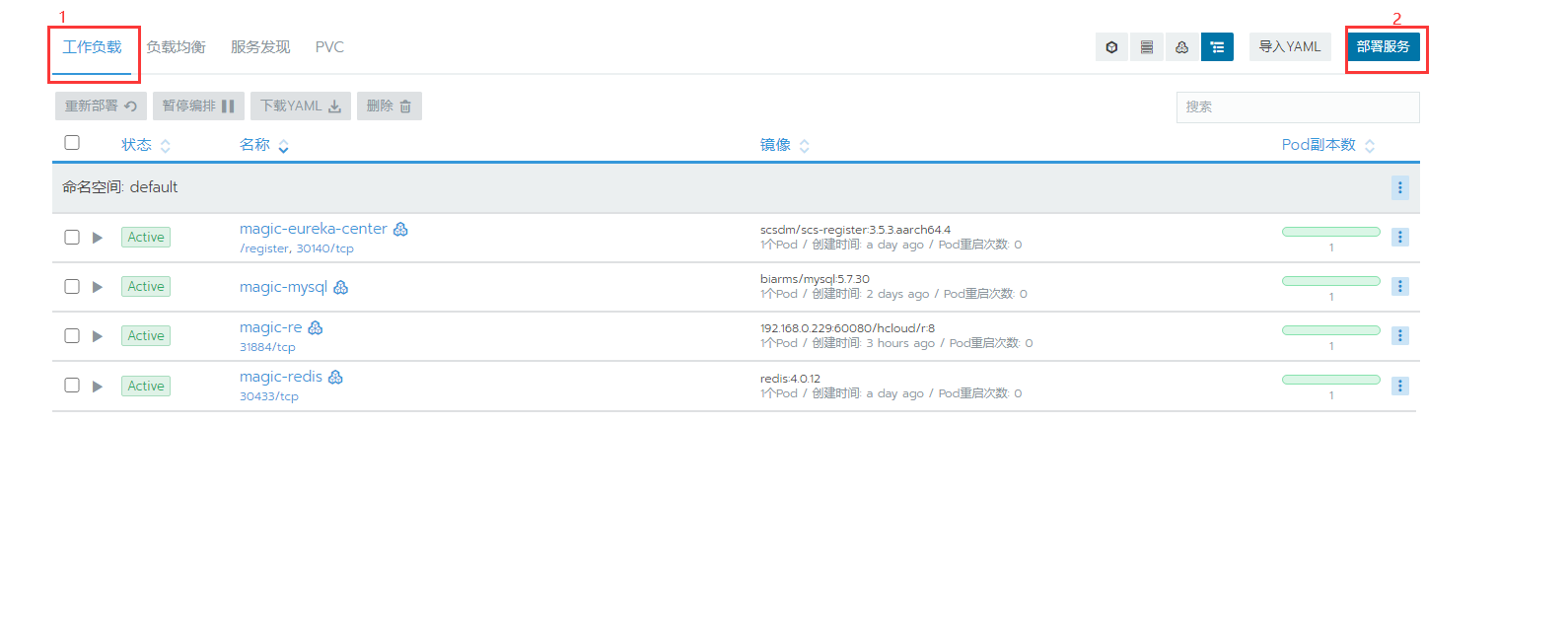This screenshot has width=1568, height=635.
Task: Switch to the 工作负载 tab
Action: [x=92, y=47]
